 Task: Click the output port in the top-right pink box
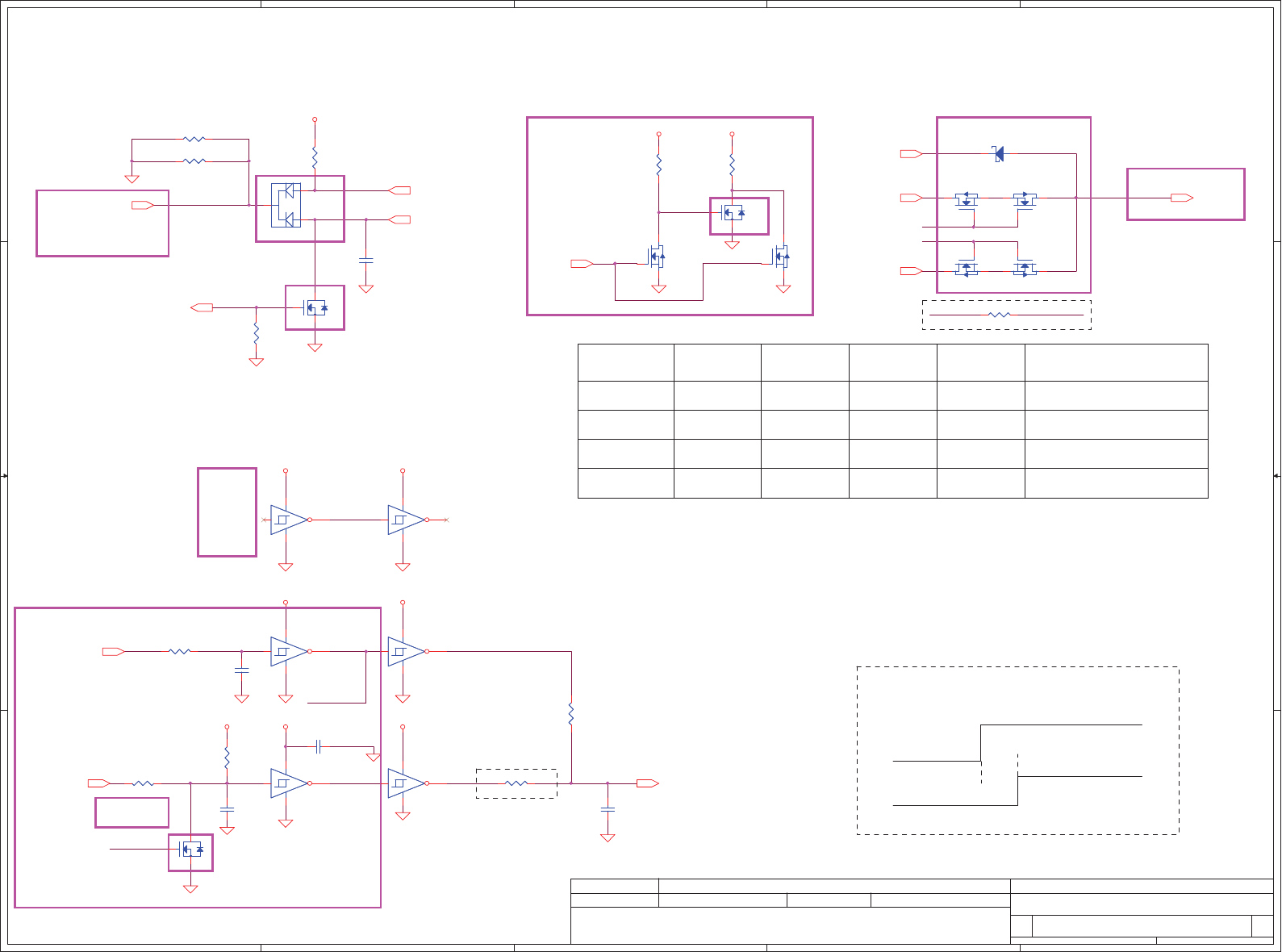pos(1182,198)
